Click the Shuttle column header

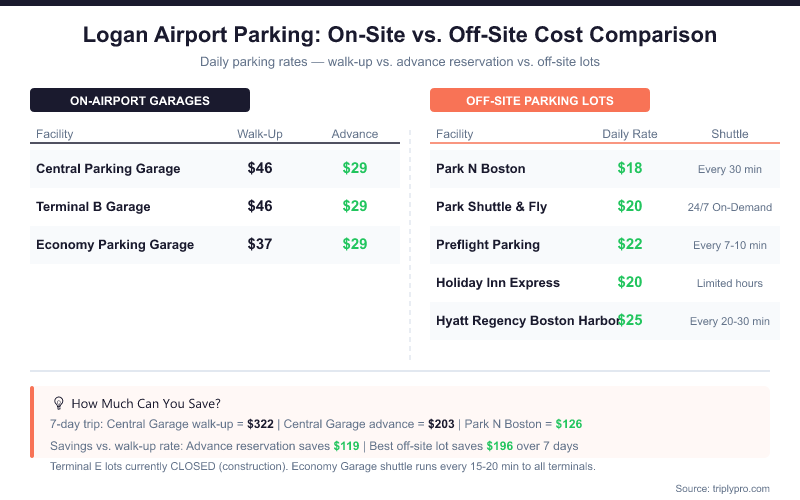pos(730,134)
